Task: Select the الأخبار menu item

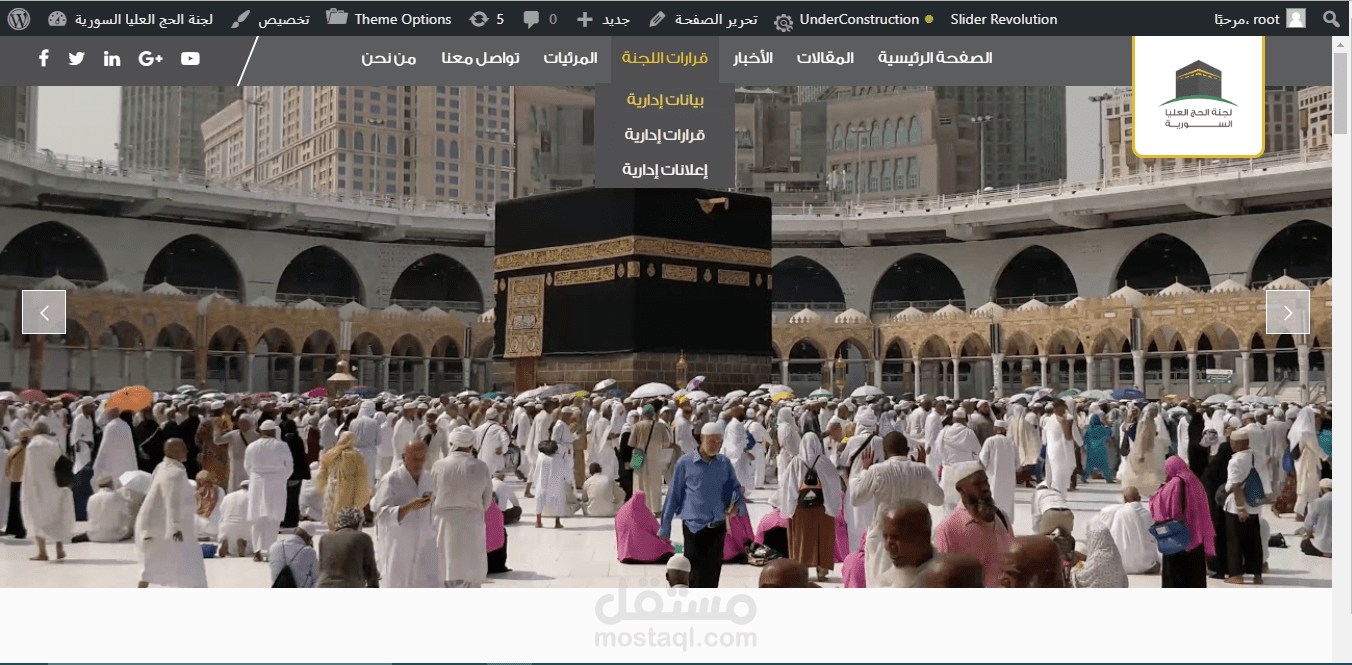Action: [x=753, y=57]
